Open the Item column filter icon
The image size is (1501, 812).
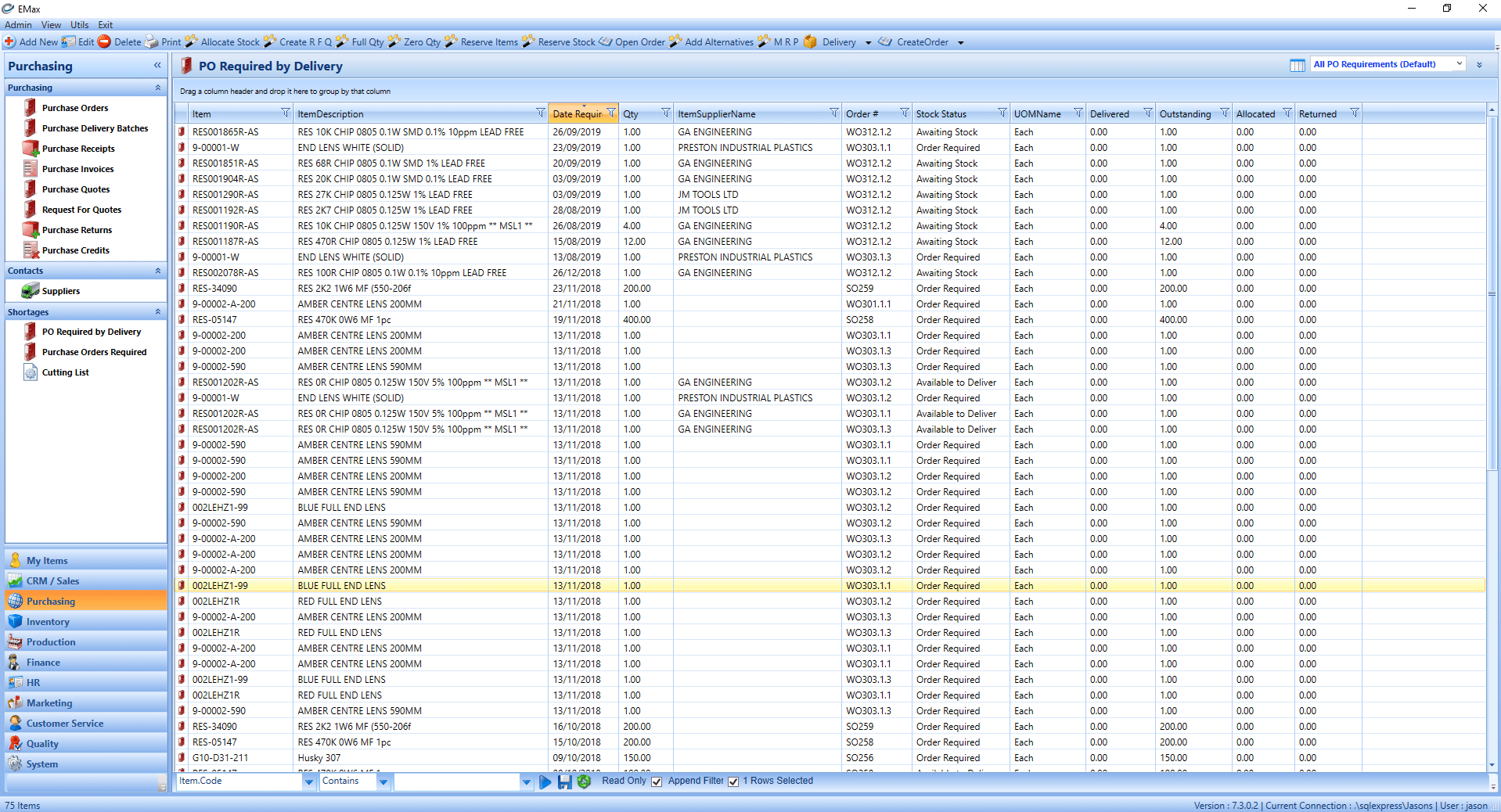coord(285,113)
